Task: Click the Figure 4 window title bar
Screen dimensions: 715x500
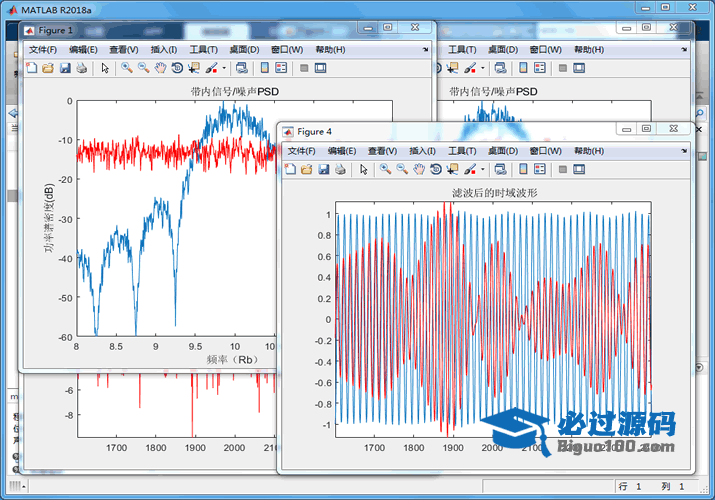Action: point(450,131)
